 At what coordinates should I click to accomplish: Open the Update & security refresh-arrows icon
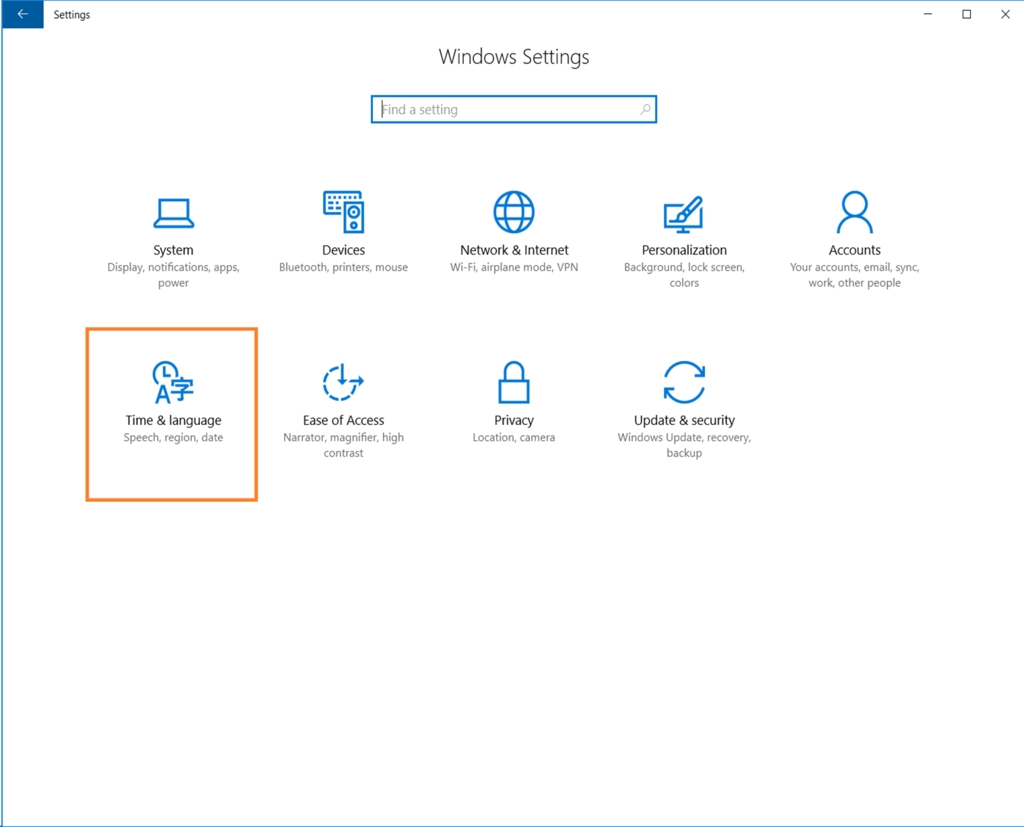pos(684,382)
